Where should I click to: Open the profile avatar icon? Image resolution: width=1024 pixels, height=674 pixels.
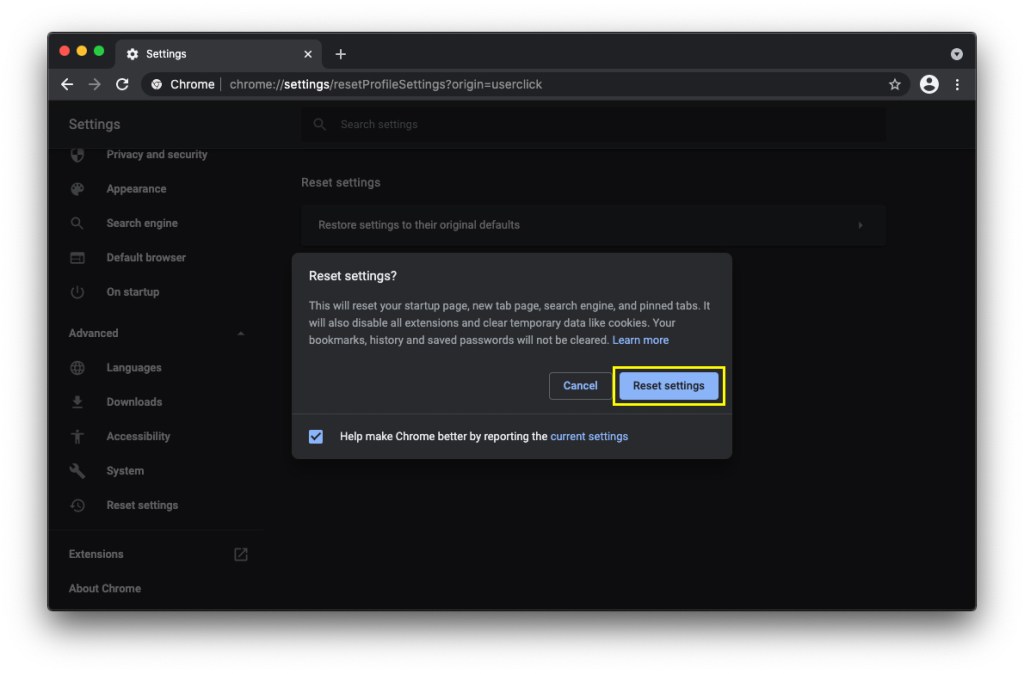point(928,84)
